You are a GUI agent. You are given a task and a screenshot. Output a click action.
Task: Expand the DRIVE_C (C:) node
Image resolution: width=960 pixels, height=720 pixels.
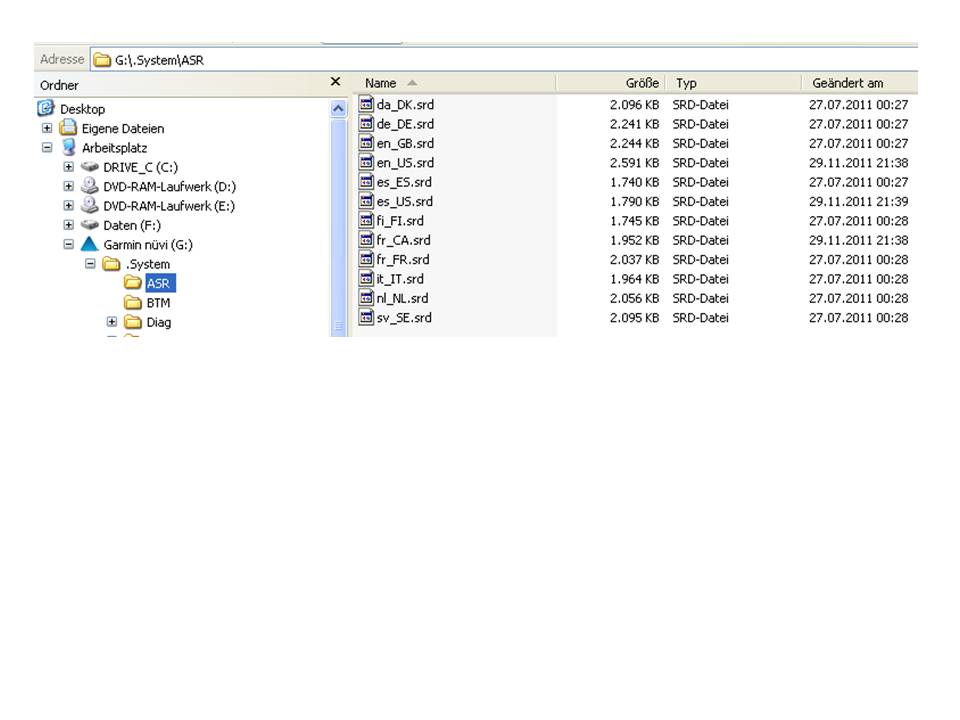pos(69,167)
